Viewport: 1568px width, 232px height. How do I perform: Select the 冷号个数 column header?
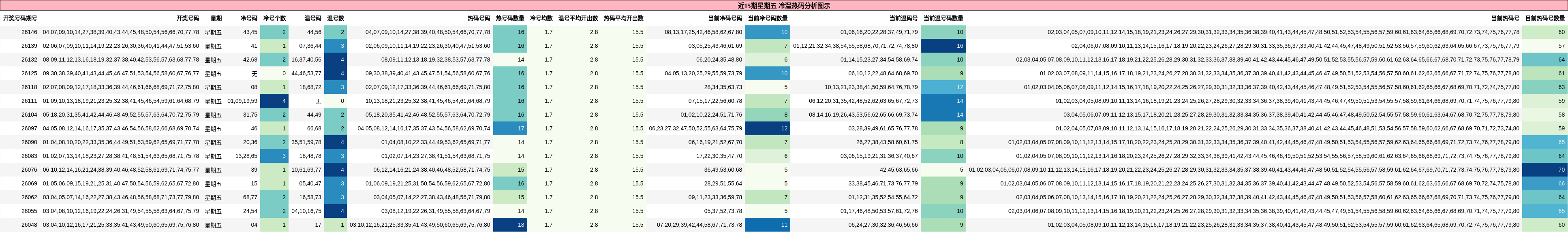click(x=274, y=18)
